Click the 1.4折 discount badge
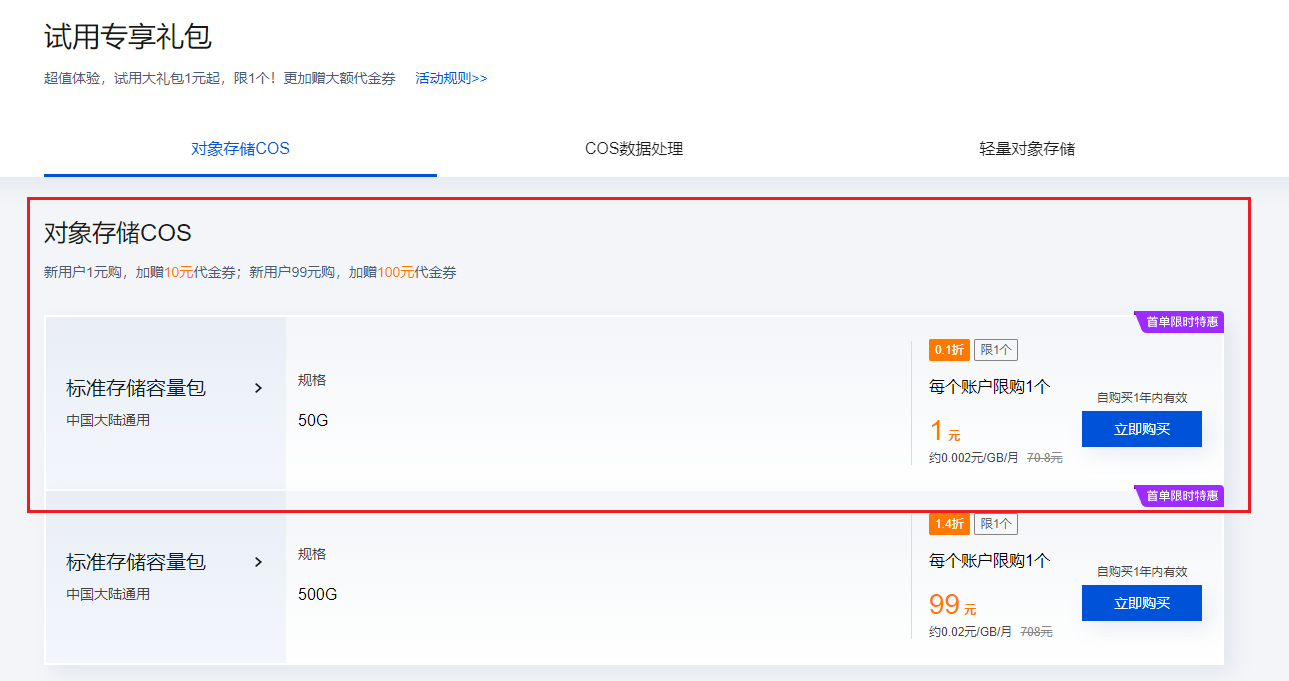1289x681 pixels. 949,524
